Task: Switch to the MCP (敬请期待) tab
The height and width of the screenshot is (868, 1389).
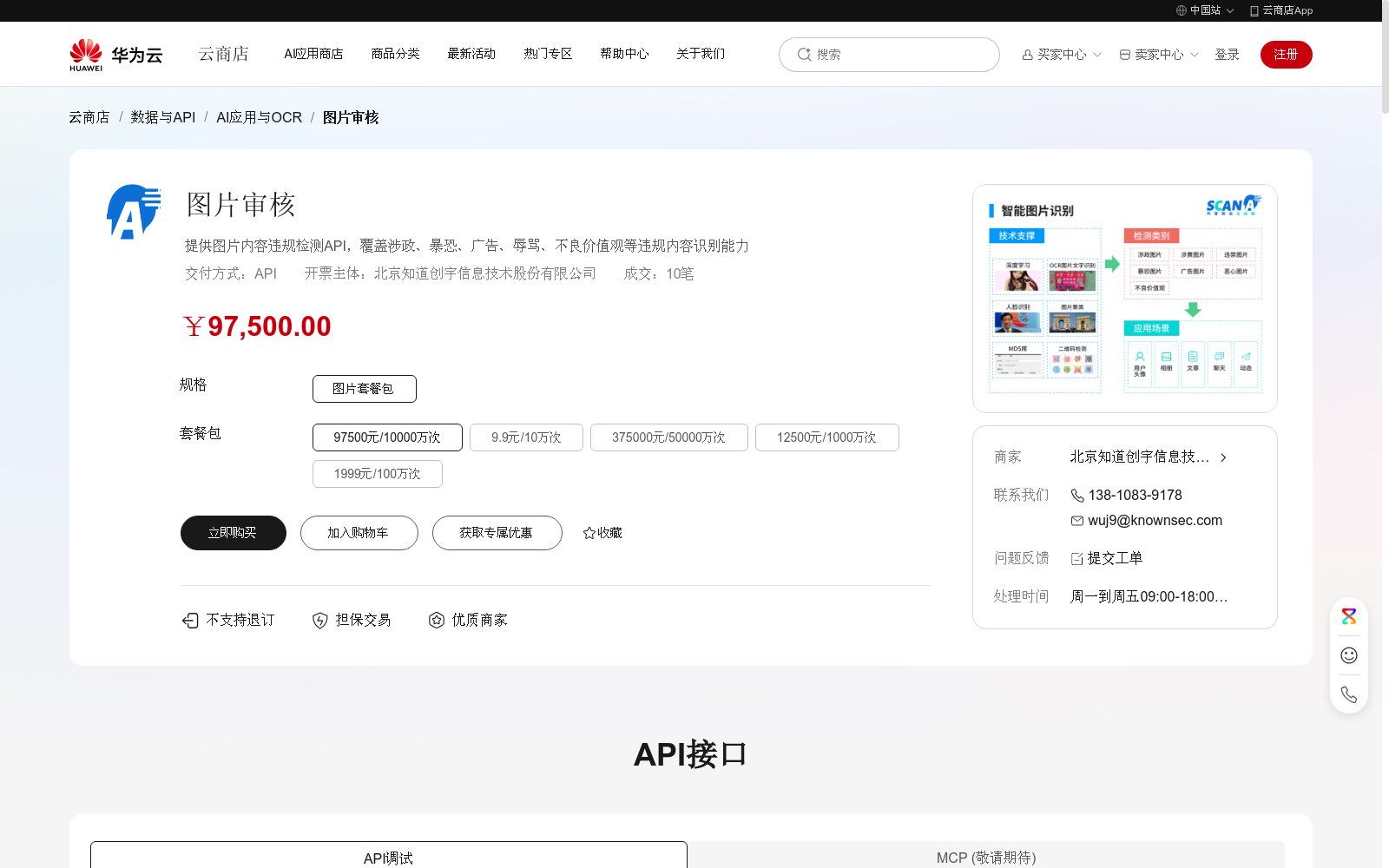Action: click(986, 855)
